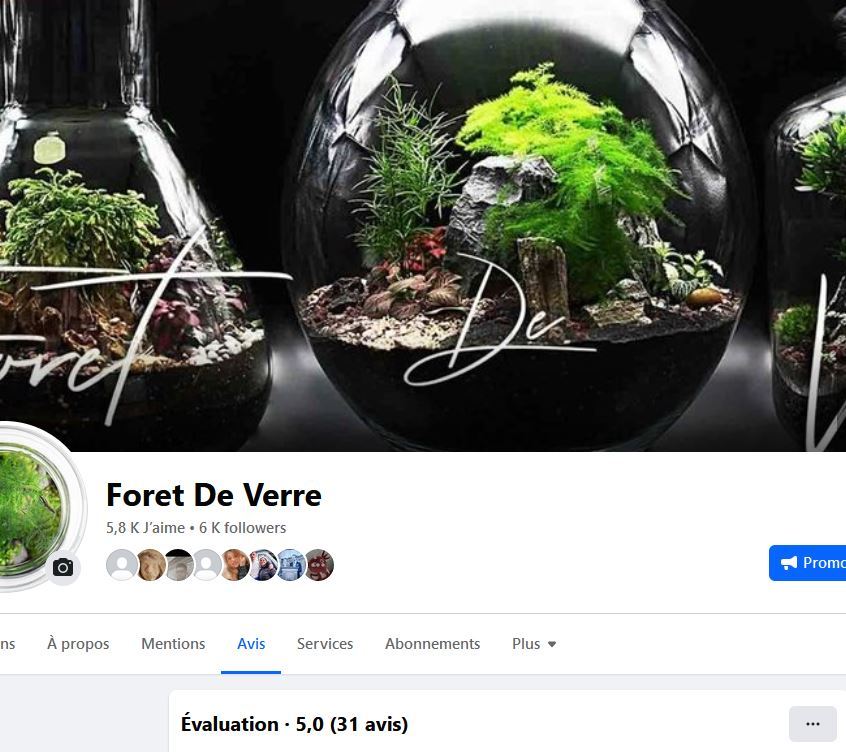Open the Services tab
Image resolution: width=846 pixels, height=752 pixels.
325,644
